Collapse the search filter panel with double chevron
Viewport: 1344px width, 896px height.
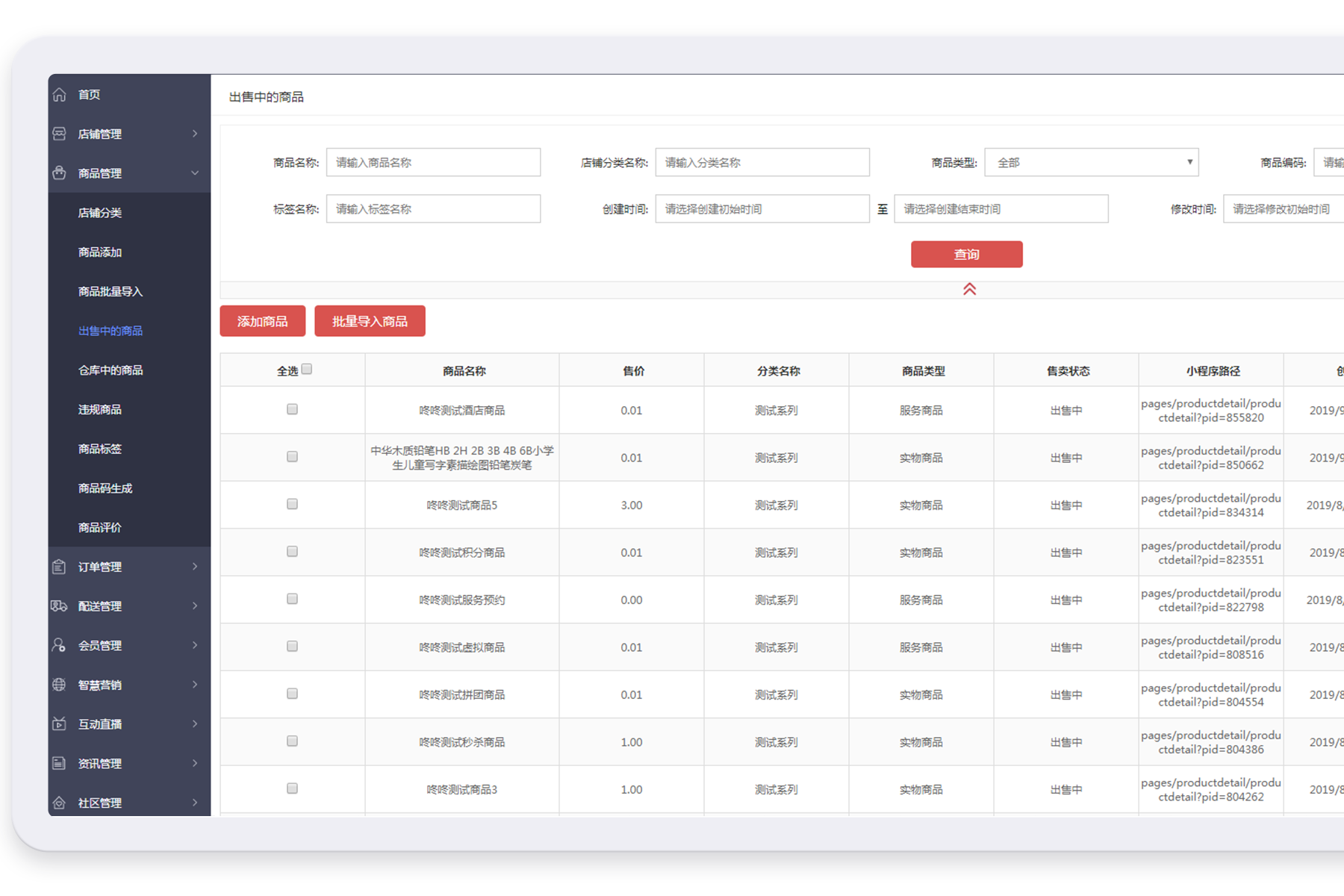point(969,289)
